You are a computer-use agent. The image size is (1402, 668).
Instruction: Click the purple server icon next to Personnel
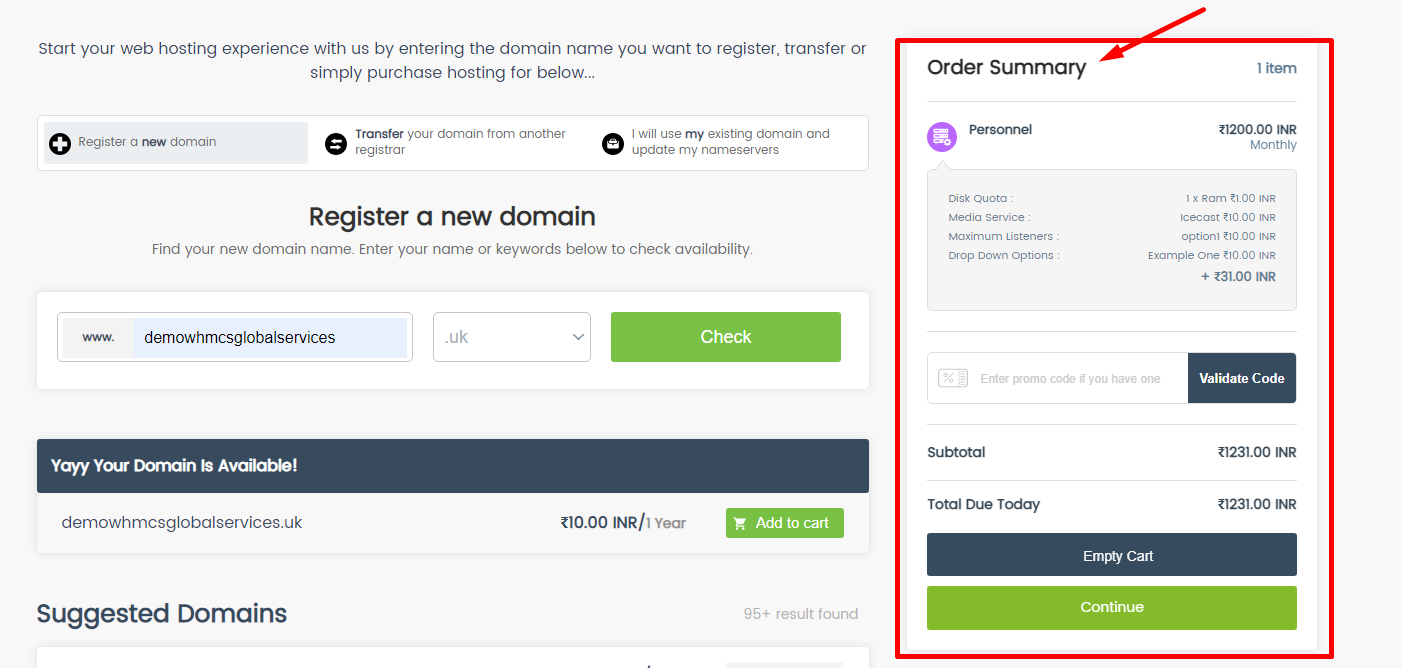coord(942,137)
